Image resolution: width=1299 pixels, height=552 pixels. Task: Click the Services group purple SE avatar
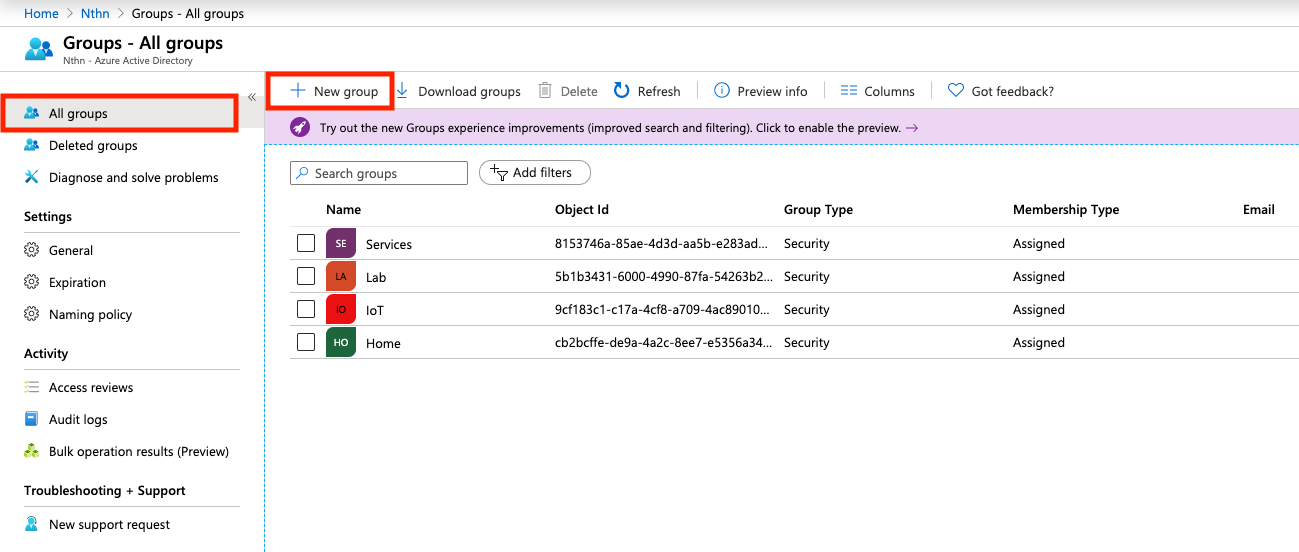341,244
